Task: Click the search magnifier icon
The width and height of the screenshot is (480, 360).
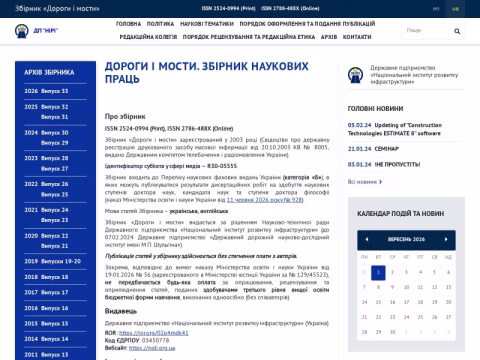Action: (457, 31)
